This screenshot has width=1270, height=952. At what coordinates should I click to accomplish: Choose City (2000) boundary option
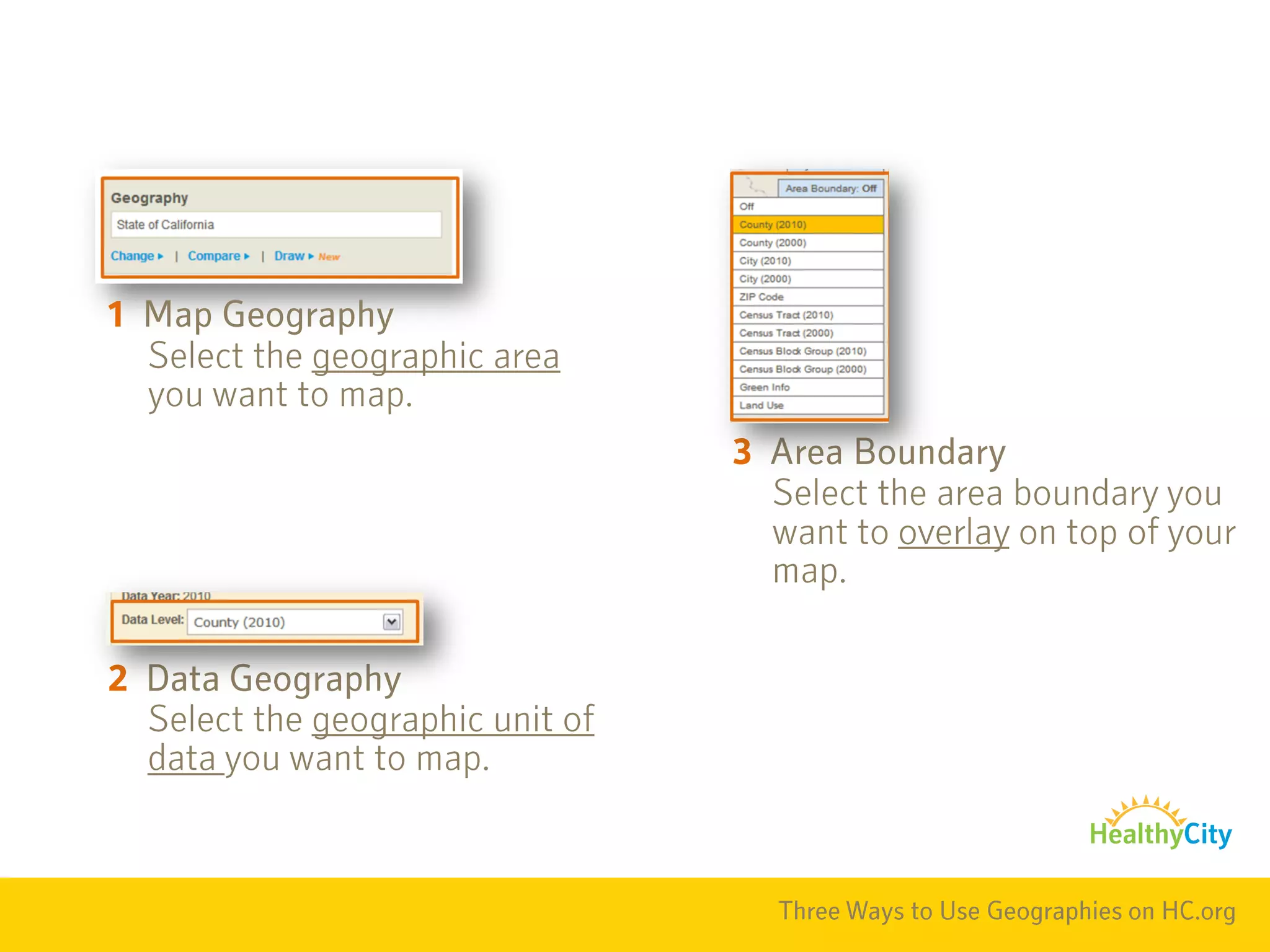(x=807, y=279)
